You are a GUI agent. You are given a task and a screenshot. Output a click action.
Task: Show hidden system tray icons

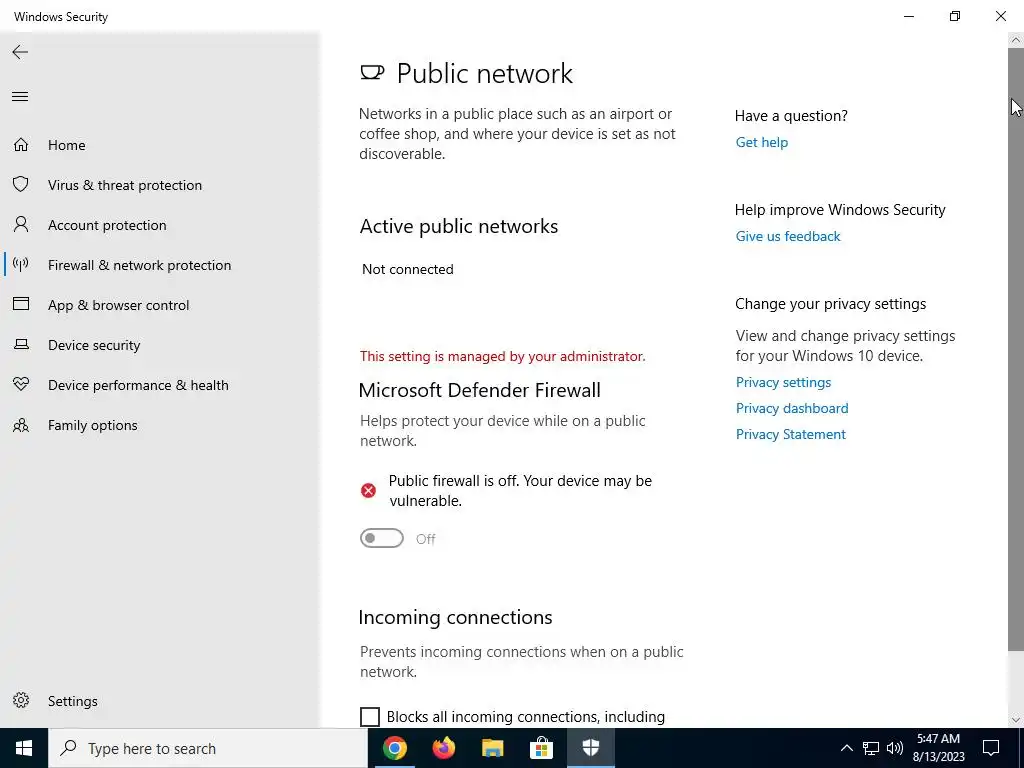[x=846, y=748]
